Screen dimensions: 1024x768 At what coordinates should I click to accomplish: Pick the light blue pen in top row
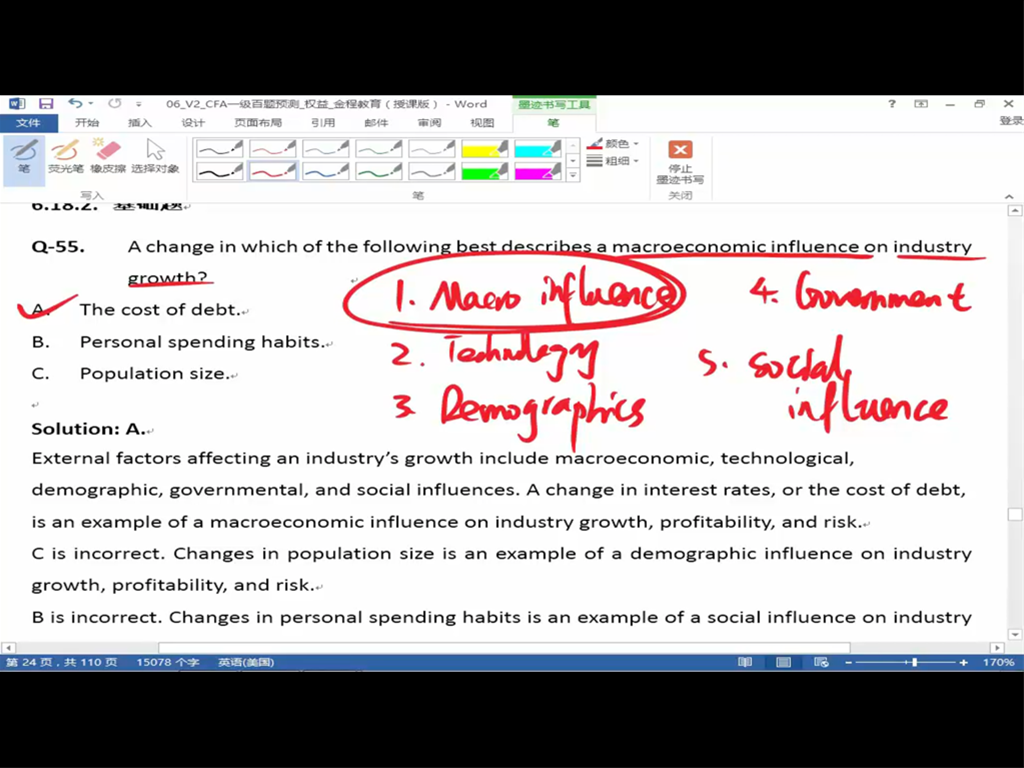[x=325, y=149]
